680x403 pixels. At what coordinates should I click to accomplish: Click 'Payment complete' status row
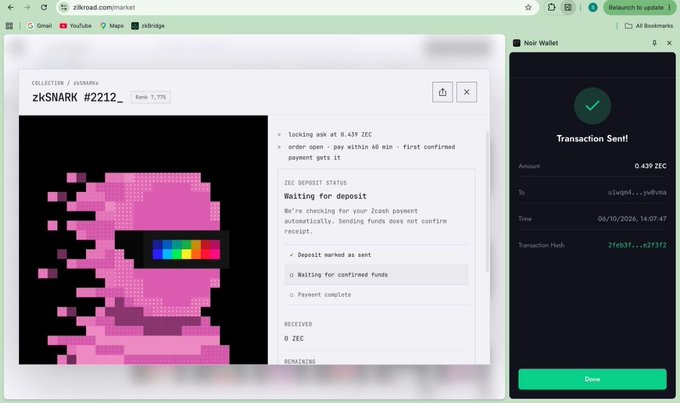[x=376, y=295]
